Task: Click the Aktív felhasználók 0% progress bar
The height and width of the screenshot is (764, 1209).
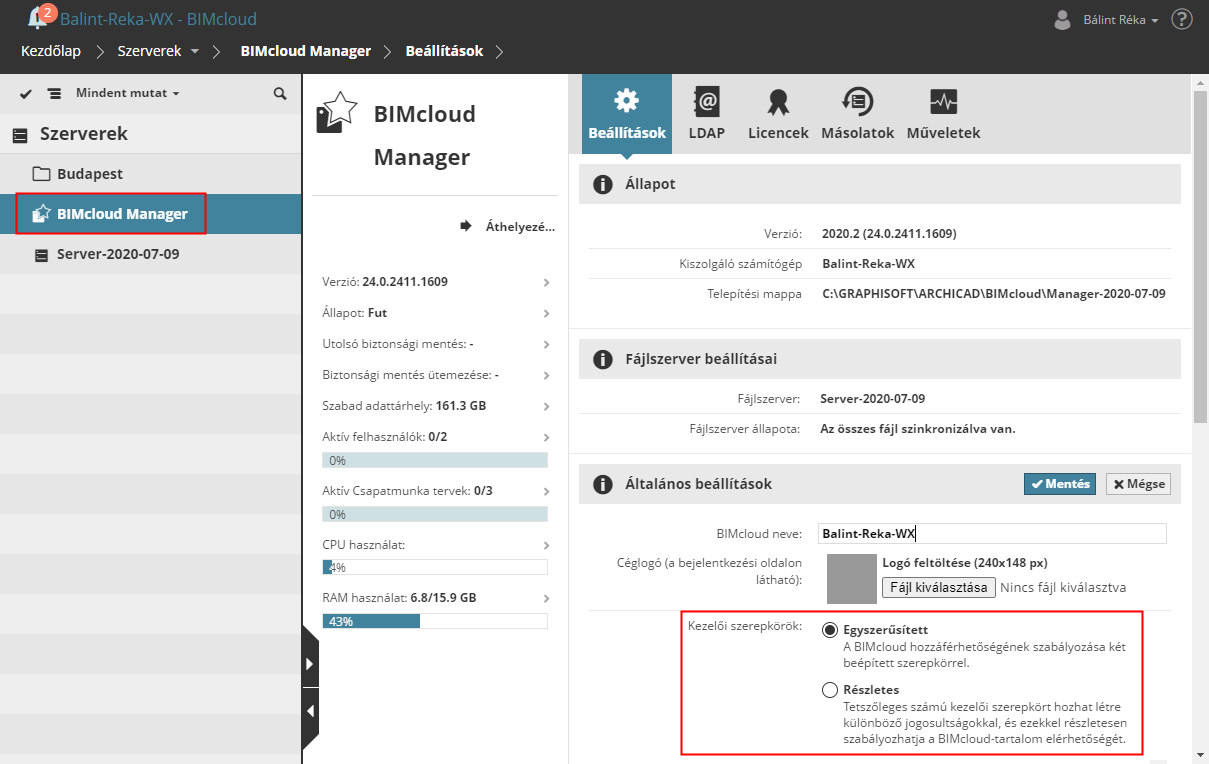Action: 435,460
